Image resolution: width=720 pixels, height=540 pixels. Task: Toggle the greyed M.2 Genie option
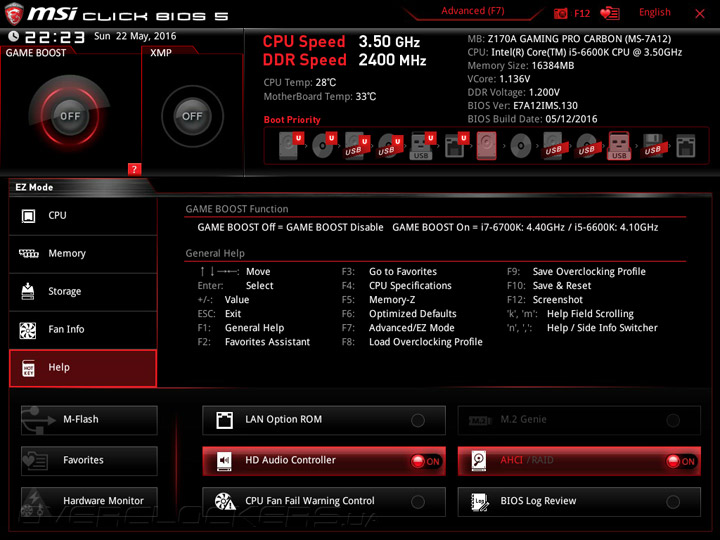579,420
